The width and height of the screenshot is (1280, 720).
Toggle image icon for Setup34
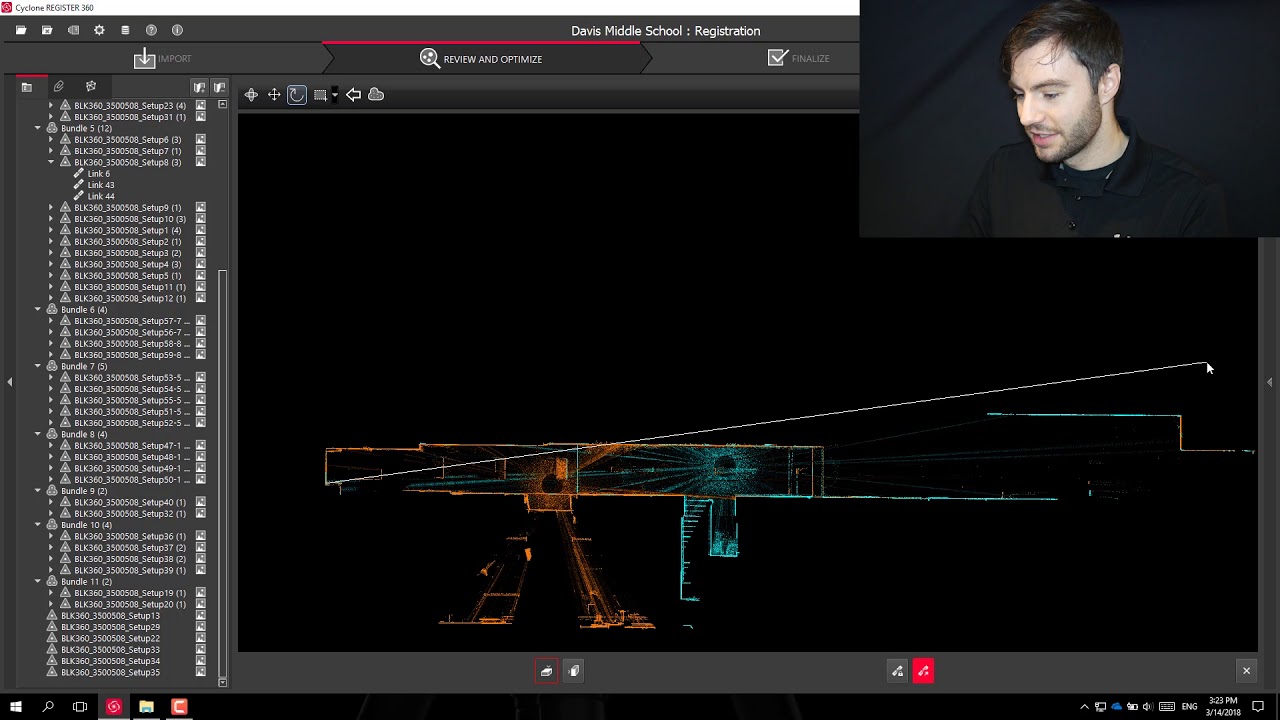pyautogui.click(x=201, y=661)
